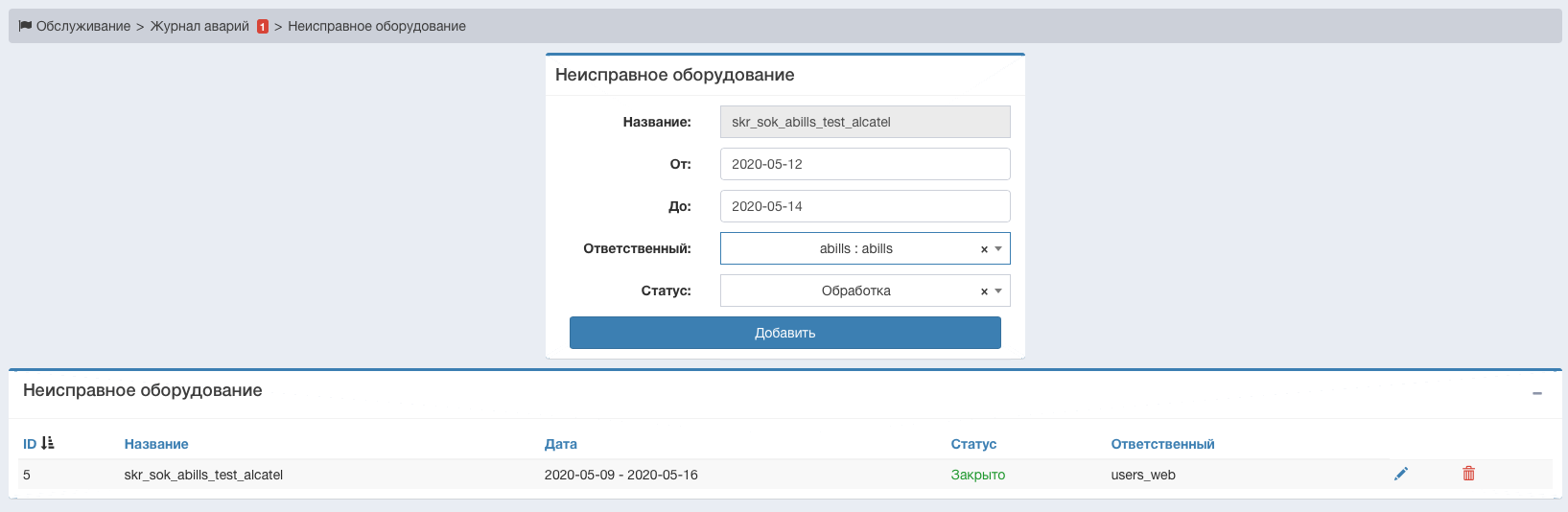
Task: Clear the Ответственный selection with its ×
Action: pyautogui.click(x=984, y=249)
